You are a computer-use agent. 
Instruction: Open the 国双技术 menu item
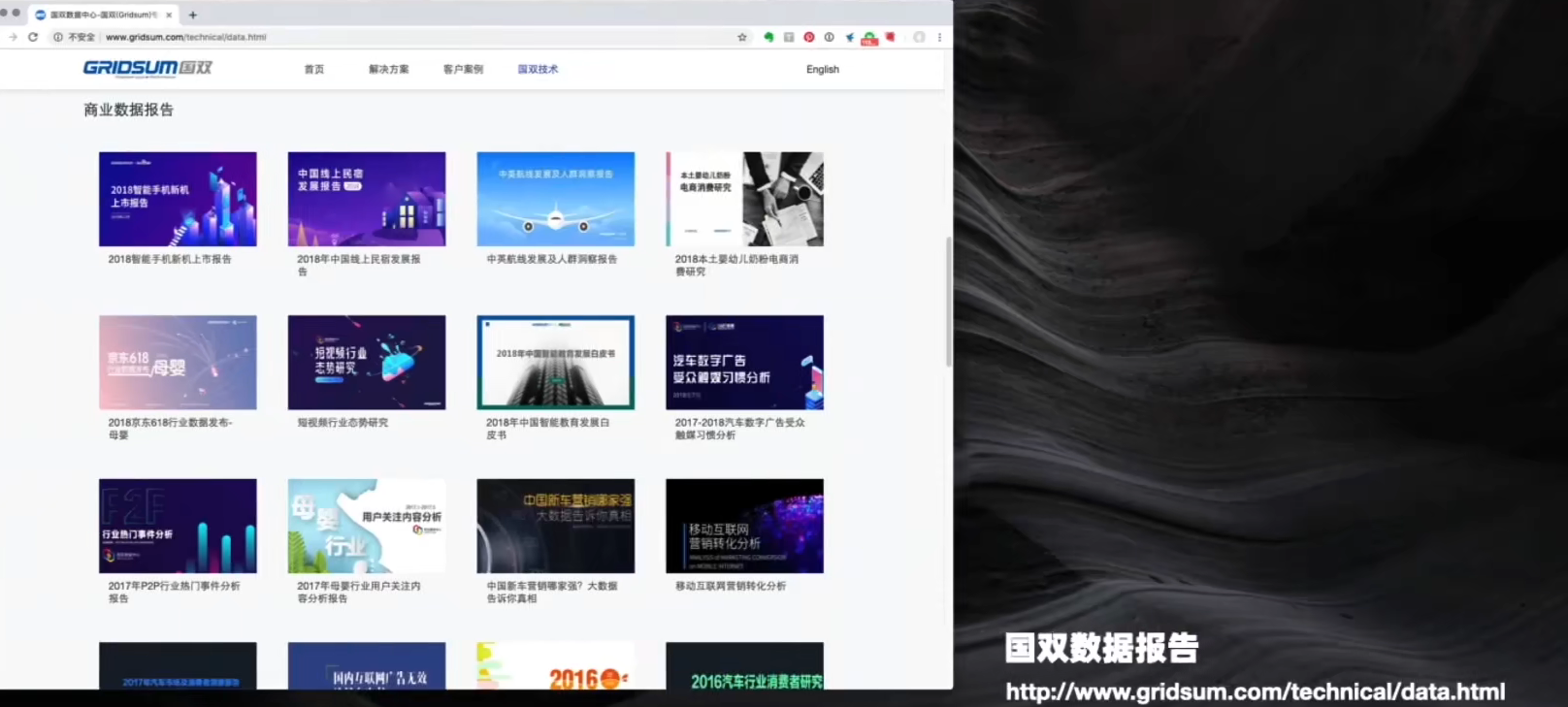click(538, 69)
